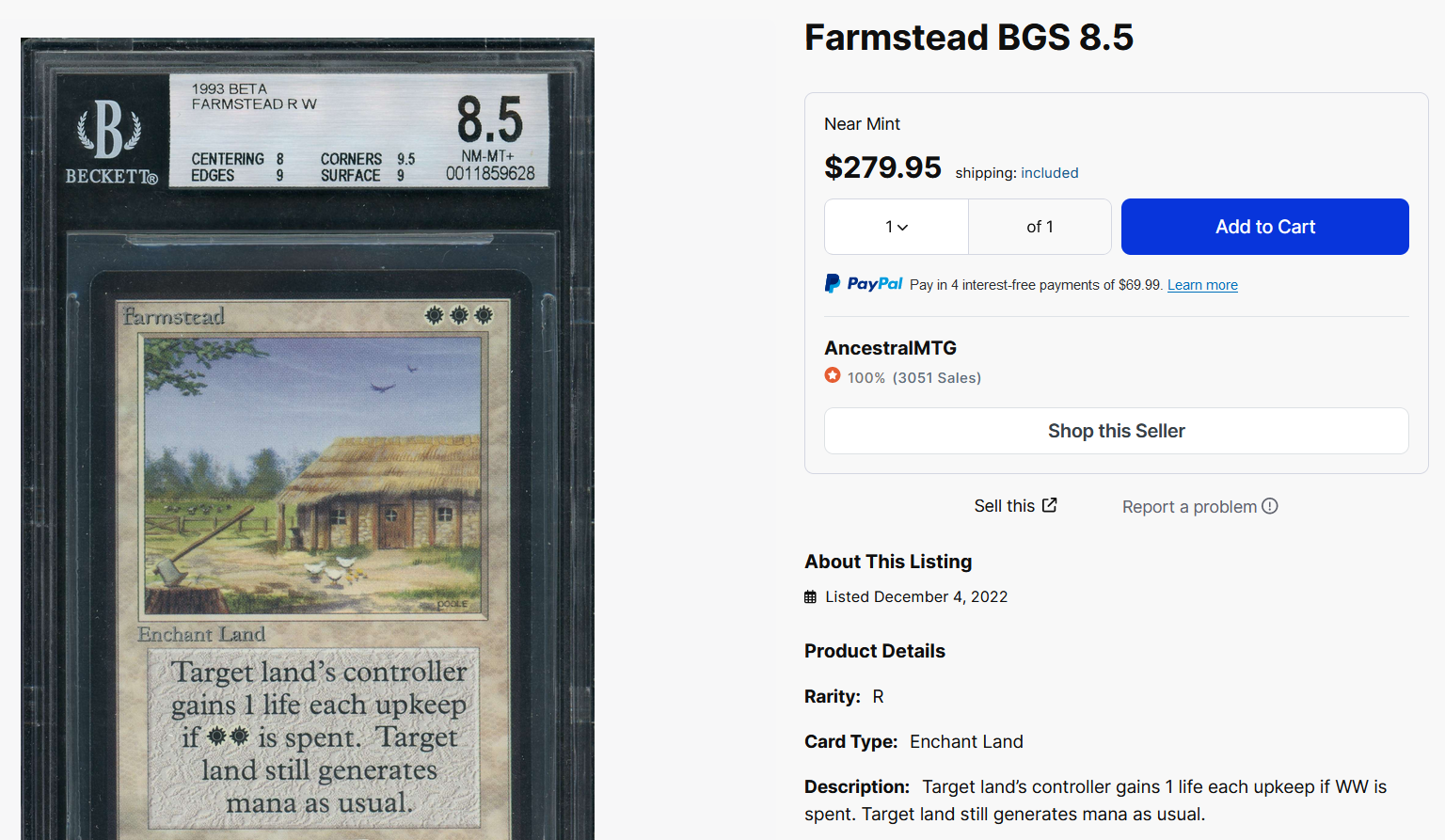Image resolution: width=1445 pixels, height=840 pixels.
Task: Add the Farmstead card to cart
Action: tap(1264, 227)
